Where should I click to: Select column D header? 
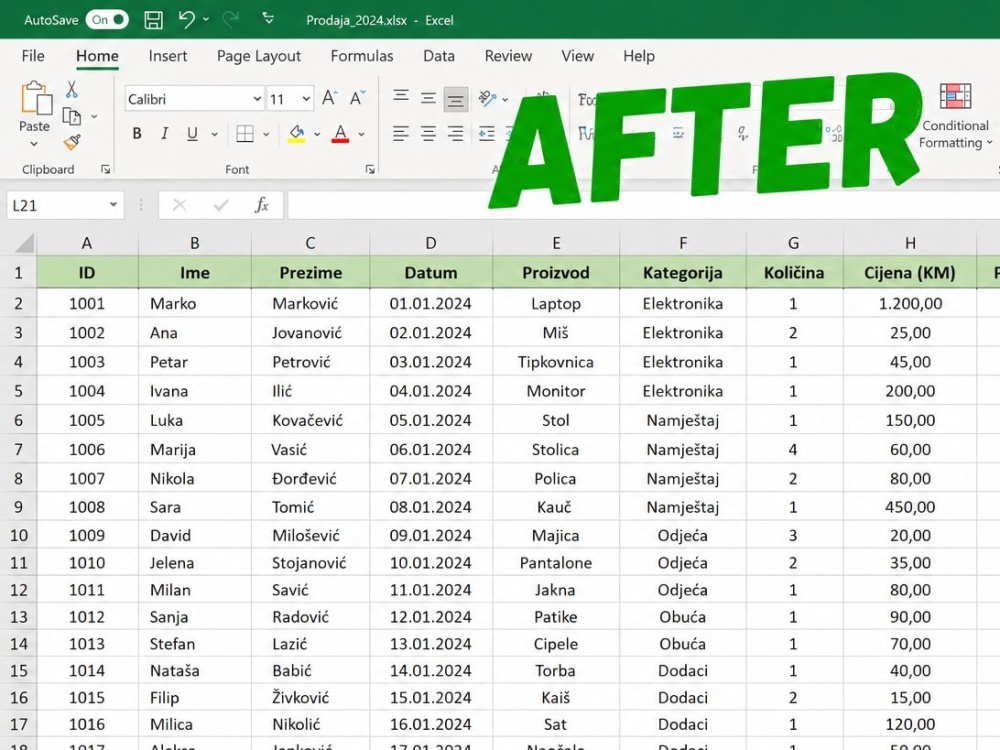(x=431, y=243)
